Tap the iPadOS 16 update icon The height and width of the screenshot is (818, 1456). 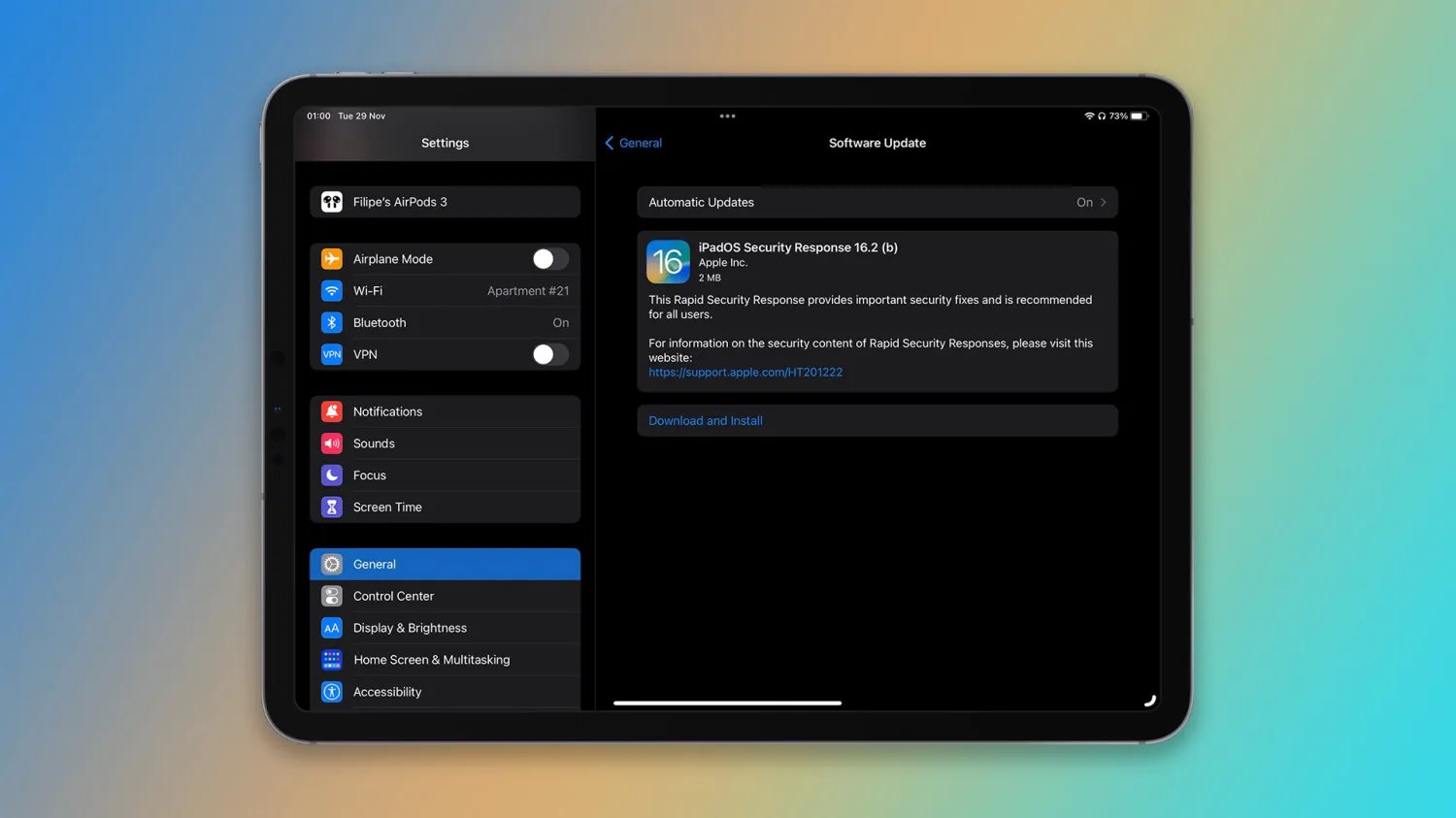tap(668, 262)
